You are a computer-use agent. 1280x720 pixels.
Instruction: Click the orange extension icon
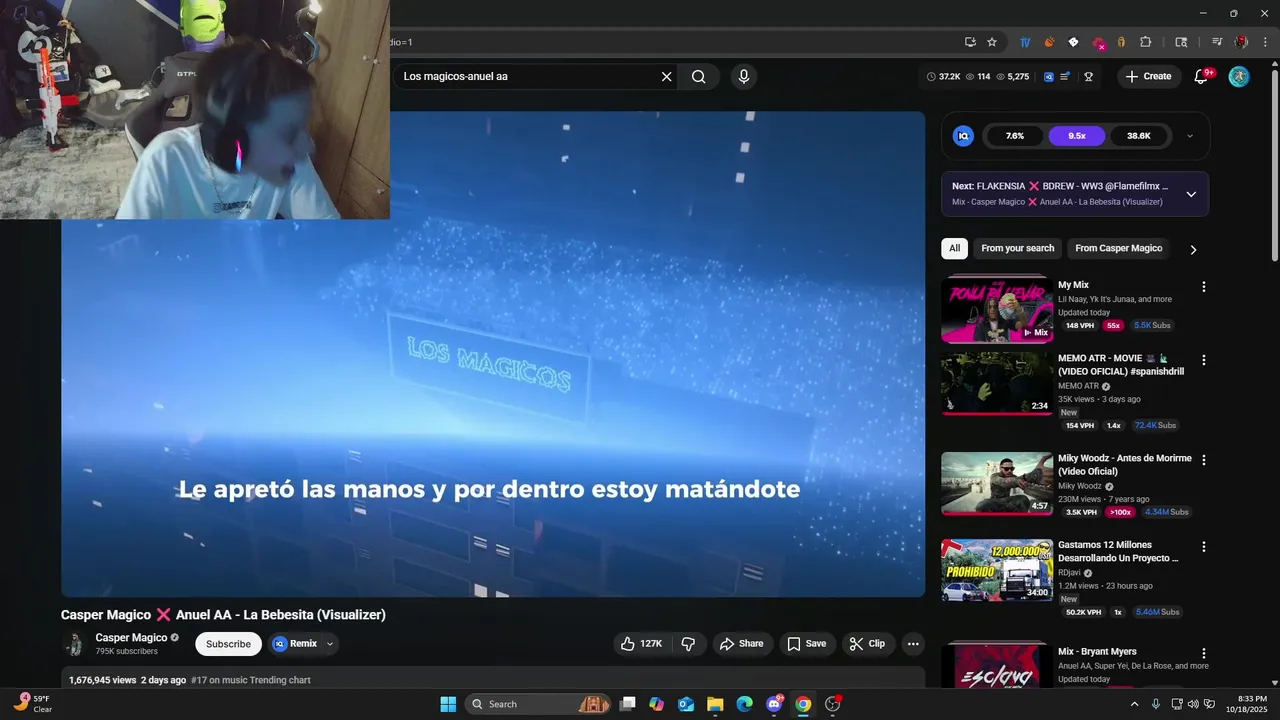pyautogui.click(x=1049, y=42)
